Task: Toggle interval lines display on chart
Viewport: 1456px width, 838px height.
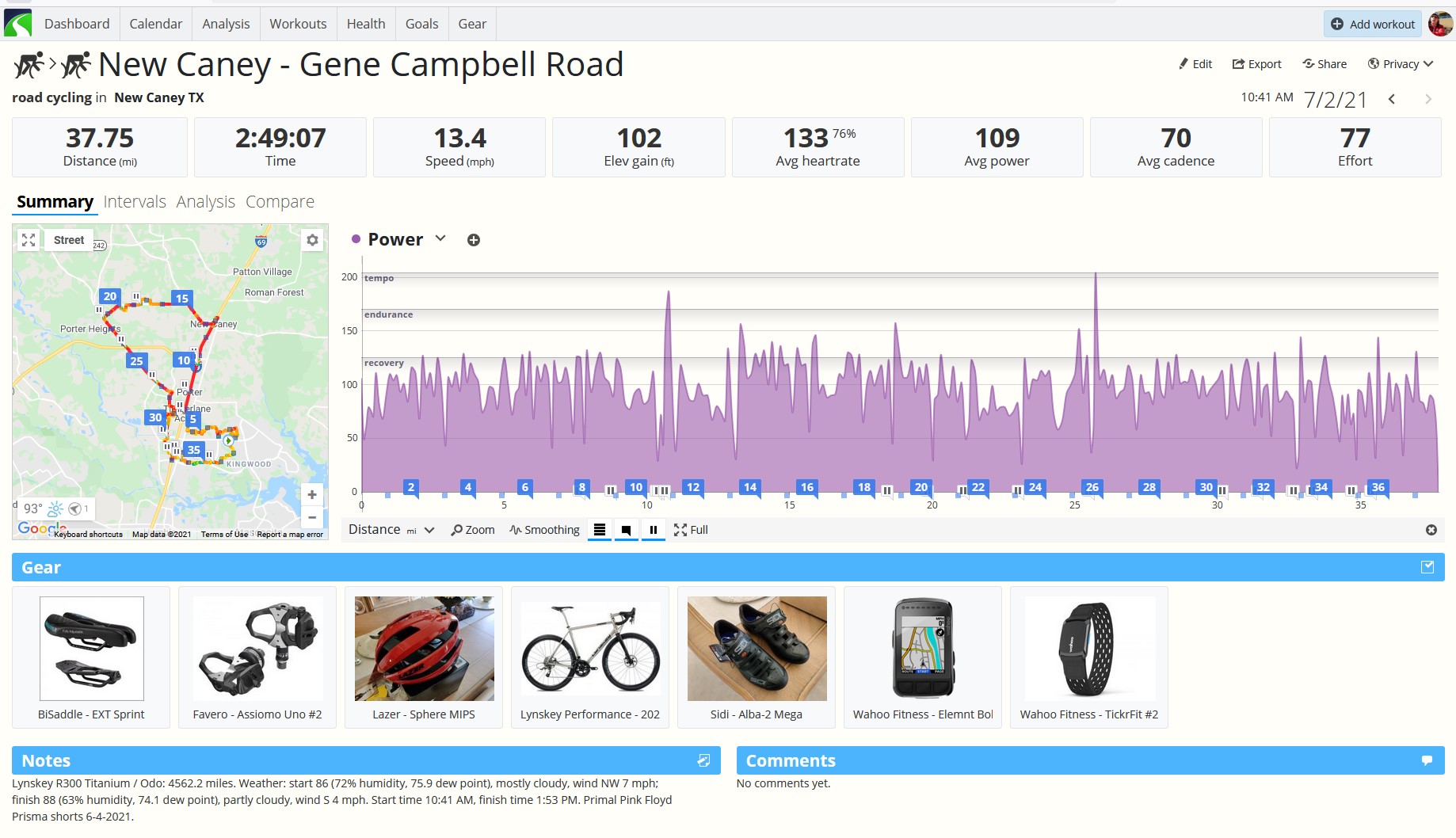Action: (600, 530)
